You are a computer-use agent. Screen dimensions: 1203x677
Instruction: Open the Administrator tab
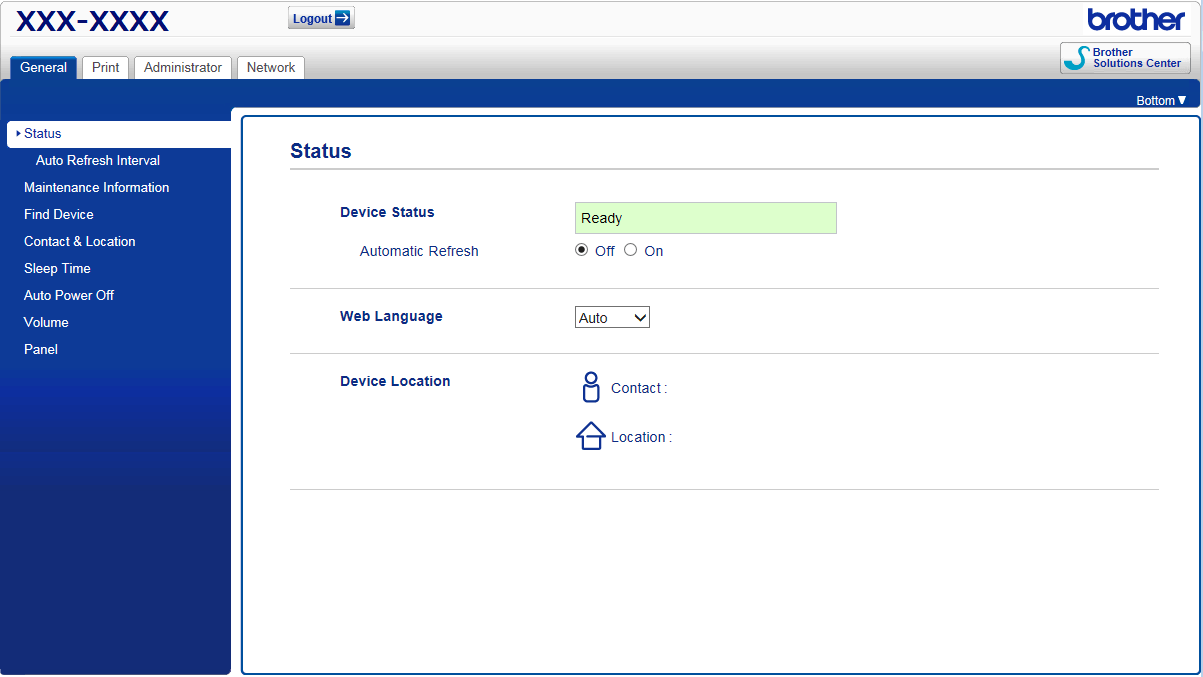click(183, 68)
